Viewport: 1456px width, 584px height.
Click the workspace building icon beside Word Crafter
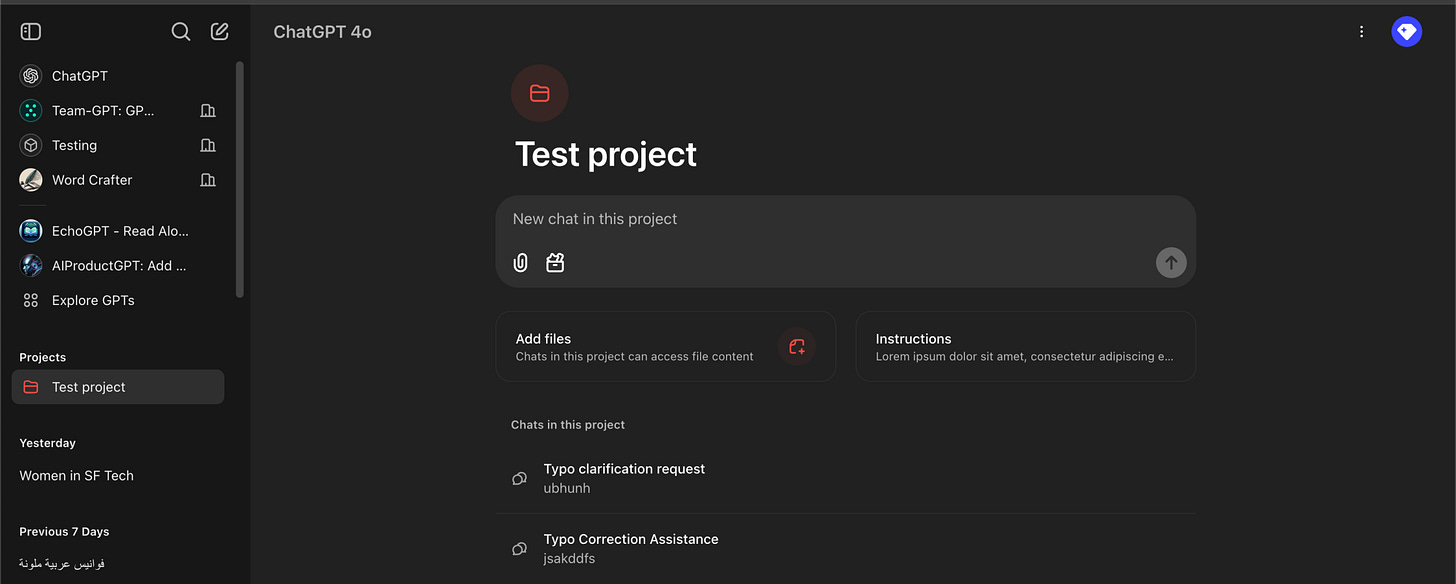pyautogui.click(x=208, y=180)
